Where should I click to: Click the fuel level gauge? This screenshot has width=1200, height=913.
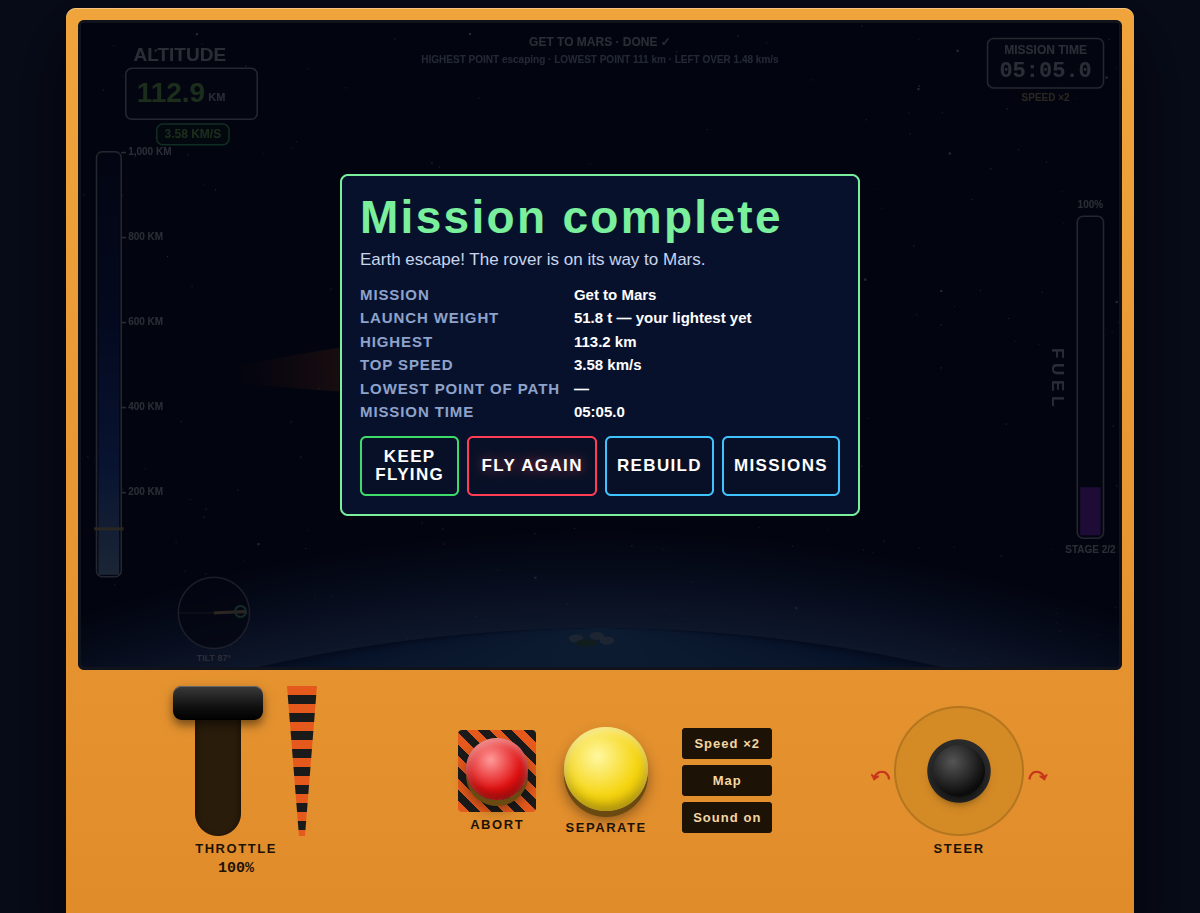coord(1090,377)
